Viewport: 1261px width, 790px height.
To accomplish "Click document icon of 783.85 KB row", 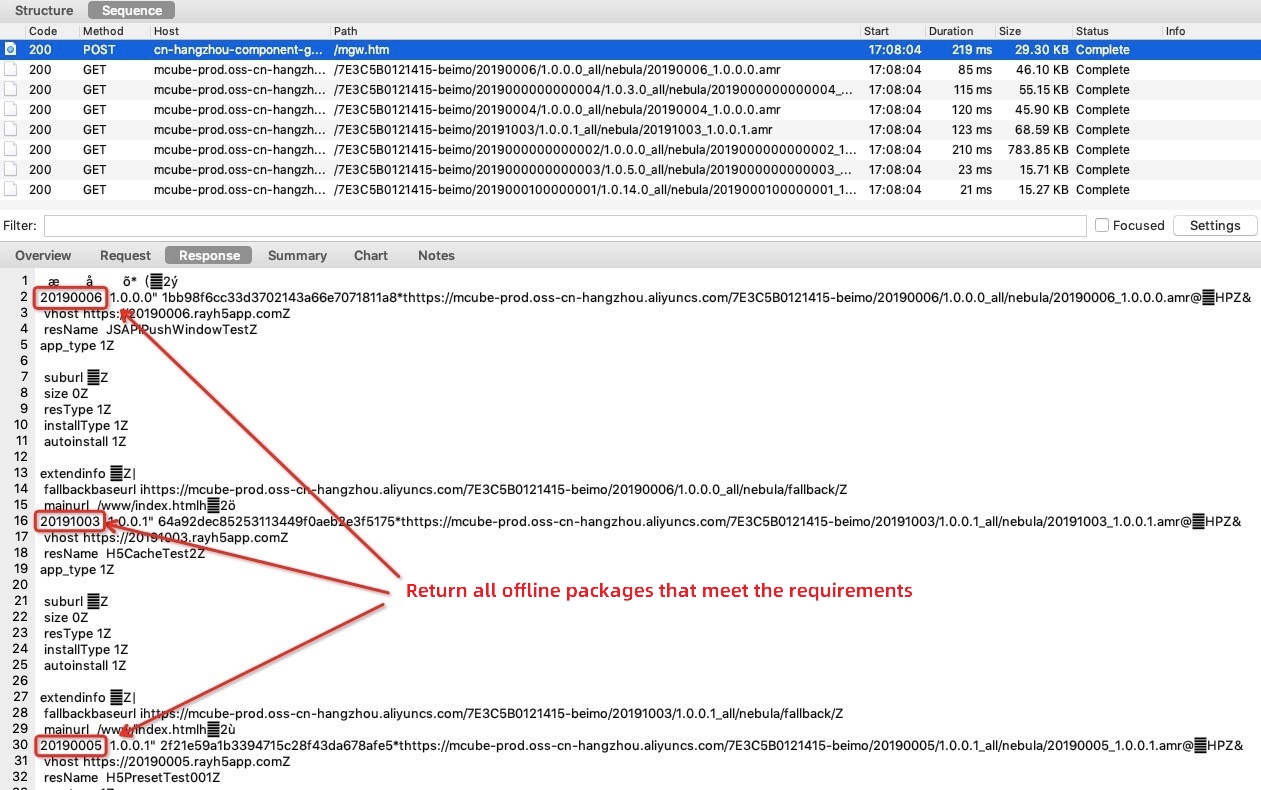I will (x=10, y=150).
